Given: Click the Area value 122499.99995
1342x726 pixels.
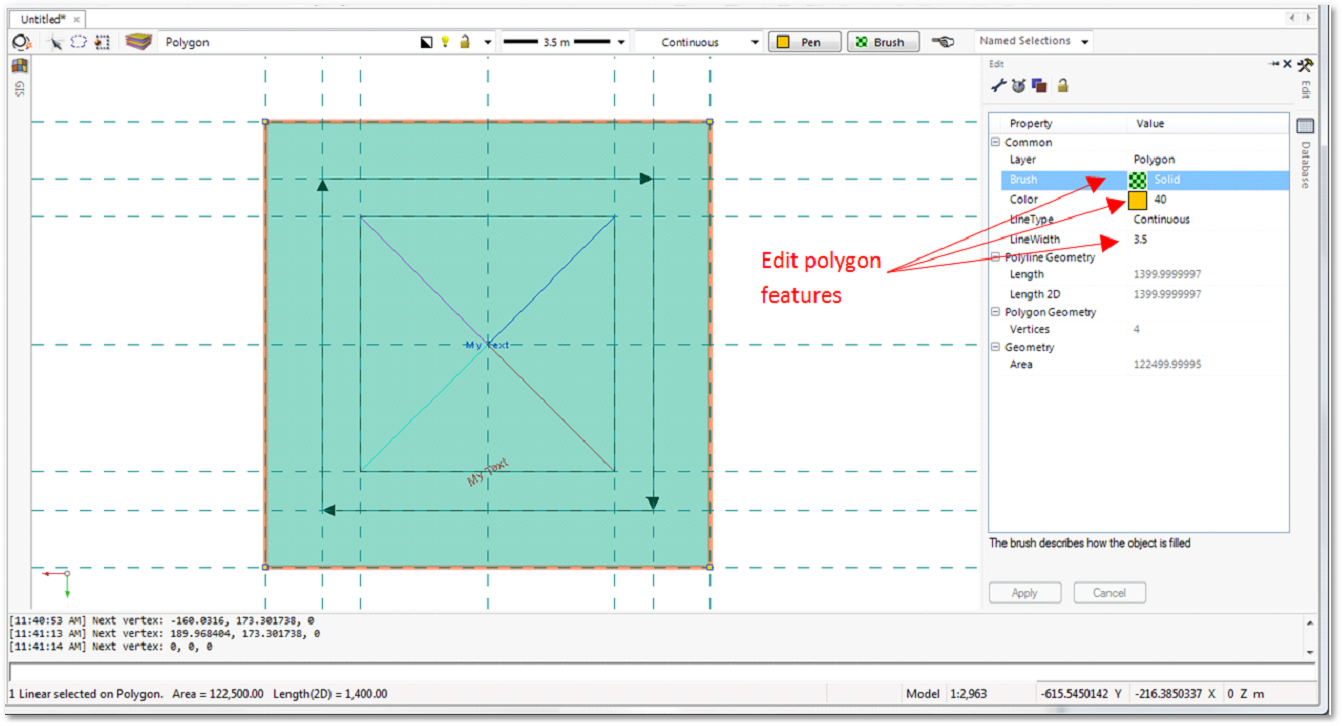Looking at the screenshot, I should coord(1167,364).
